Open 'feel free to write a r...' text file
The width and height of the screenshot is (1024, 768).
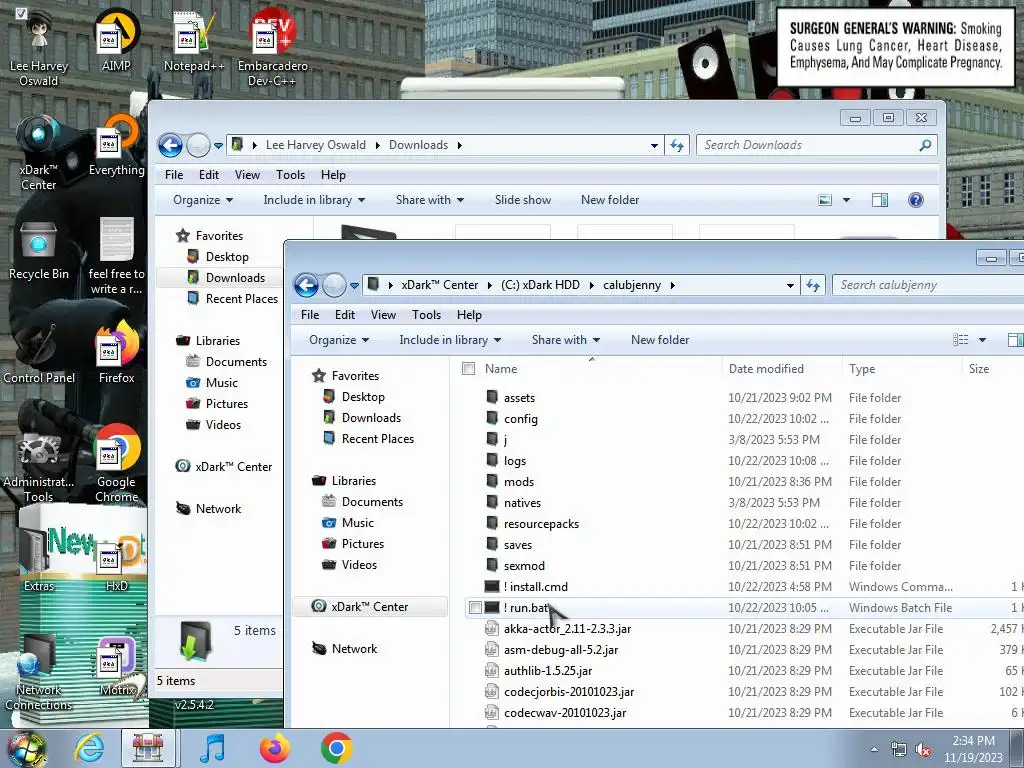tap(116, 256)
